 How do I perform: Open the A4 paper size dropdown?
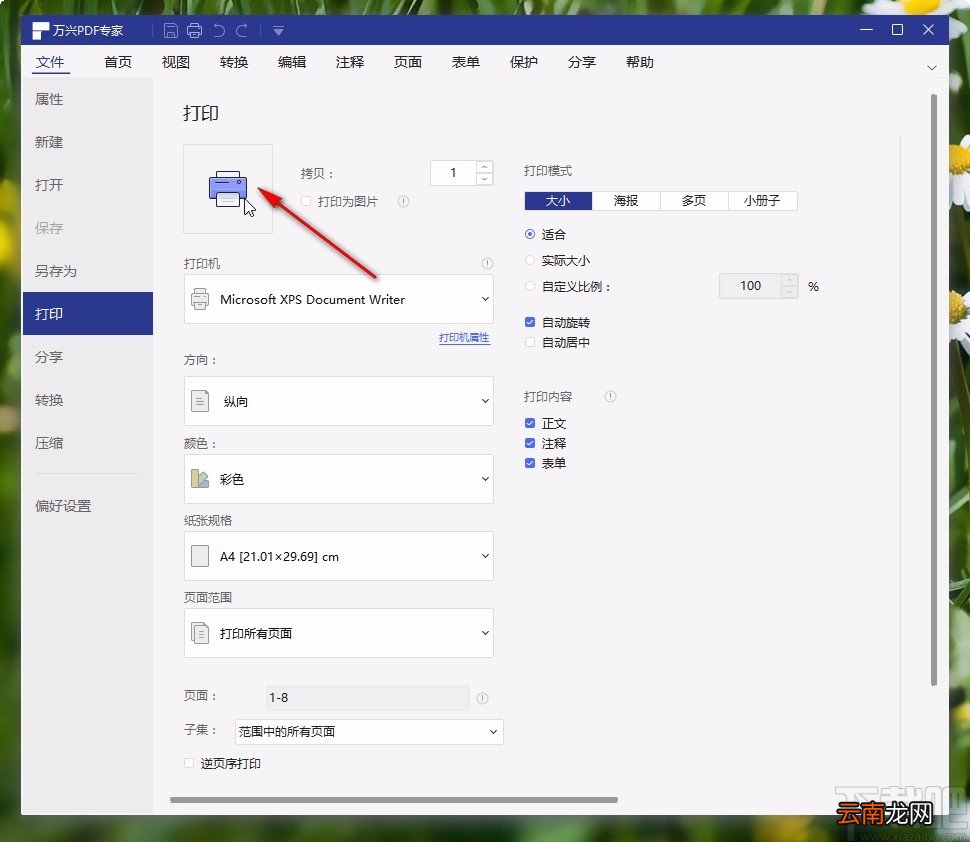pyautogui.click(x=338, y=556)
